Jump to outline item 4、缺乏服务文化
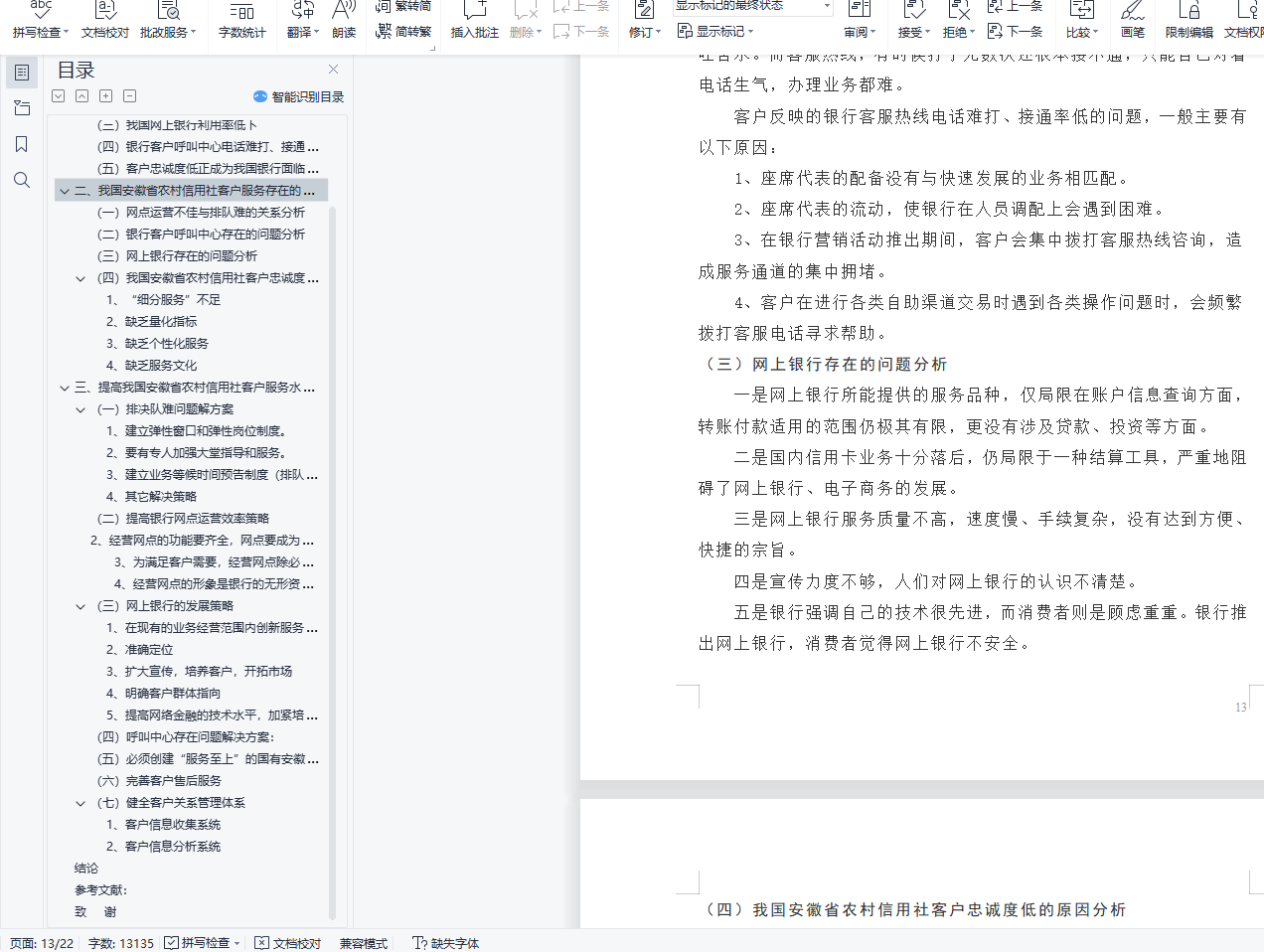The height and width of the screenshot is (952, 1264). [x=152, y=366]
